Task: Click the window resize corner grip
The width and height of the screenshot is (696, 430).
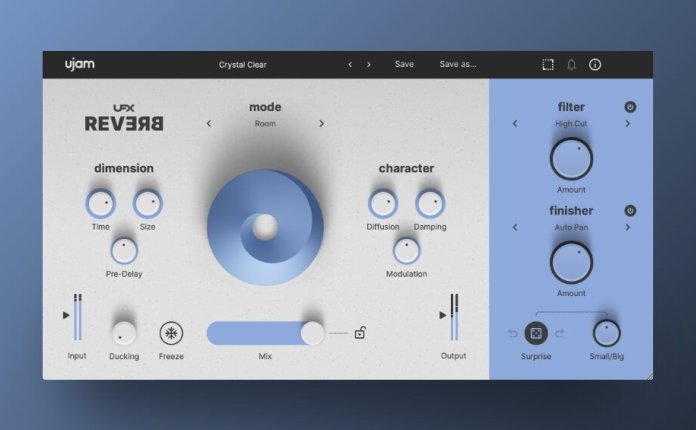Action: point(649,376)
